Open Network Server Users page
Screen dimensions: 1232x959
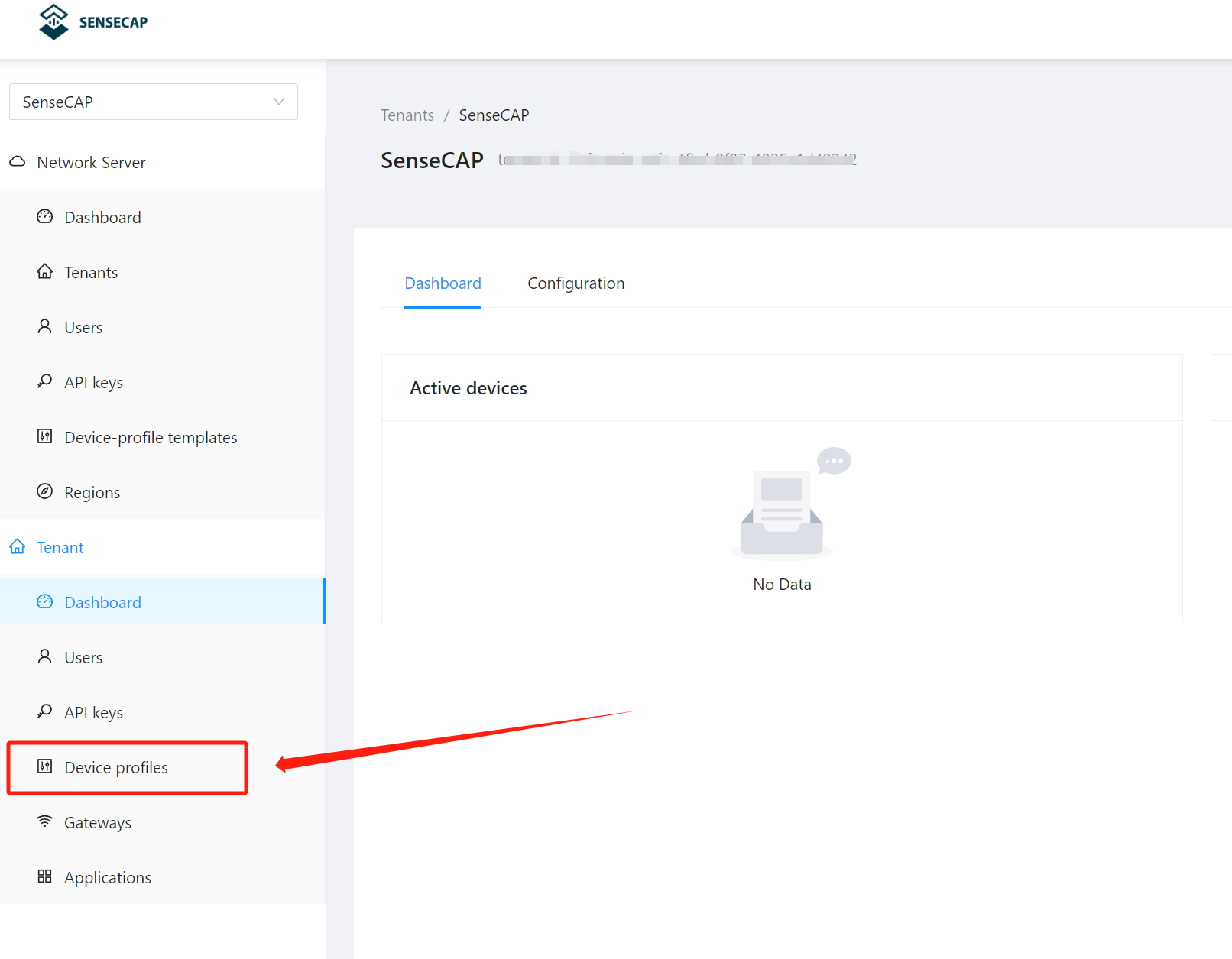[162, 327]
